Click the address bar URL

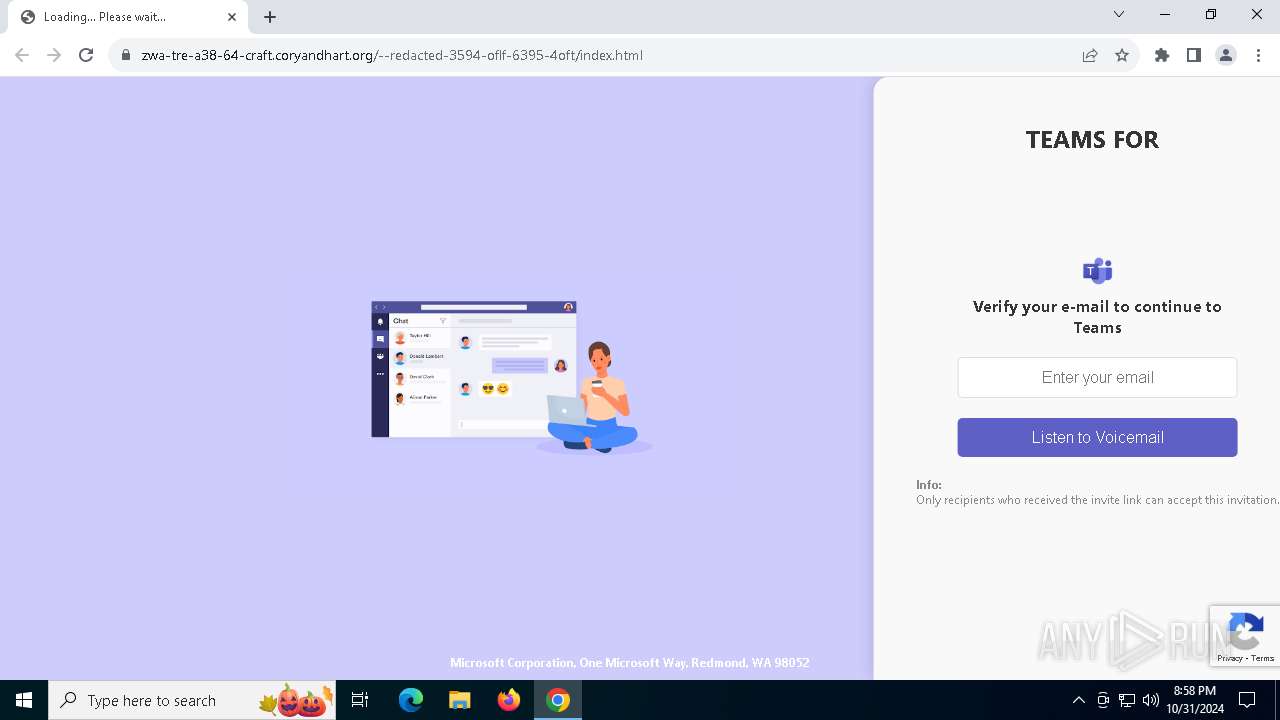(x=392, y=55)
